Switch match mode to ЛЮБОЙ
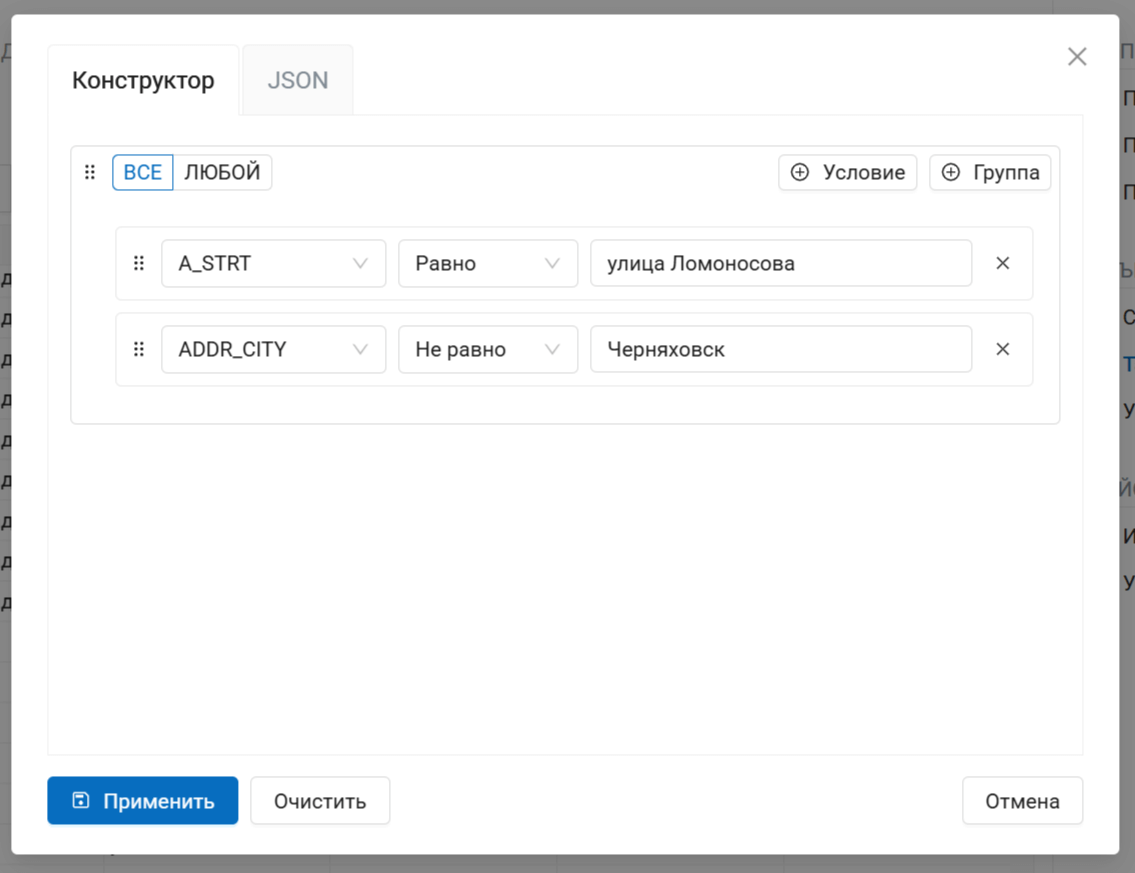The height and width of the screenshot is (873, 1135). click(x=222, y=172)
